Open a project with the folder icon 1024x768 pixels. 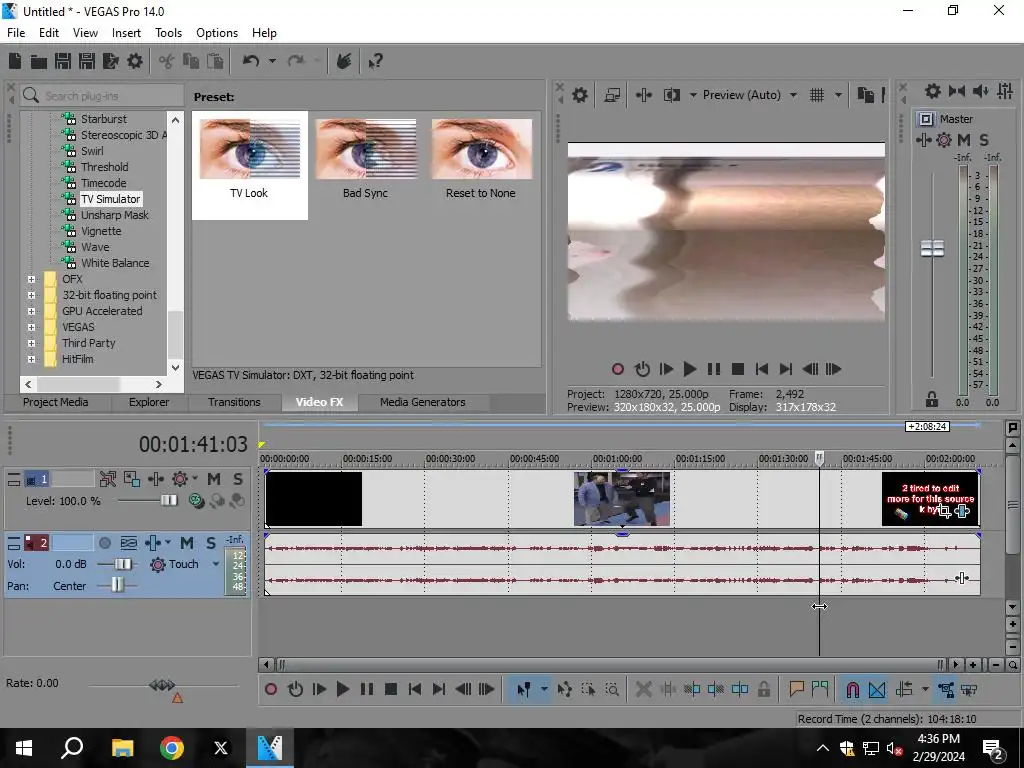click(39, 61)
